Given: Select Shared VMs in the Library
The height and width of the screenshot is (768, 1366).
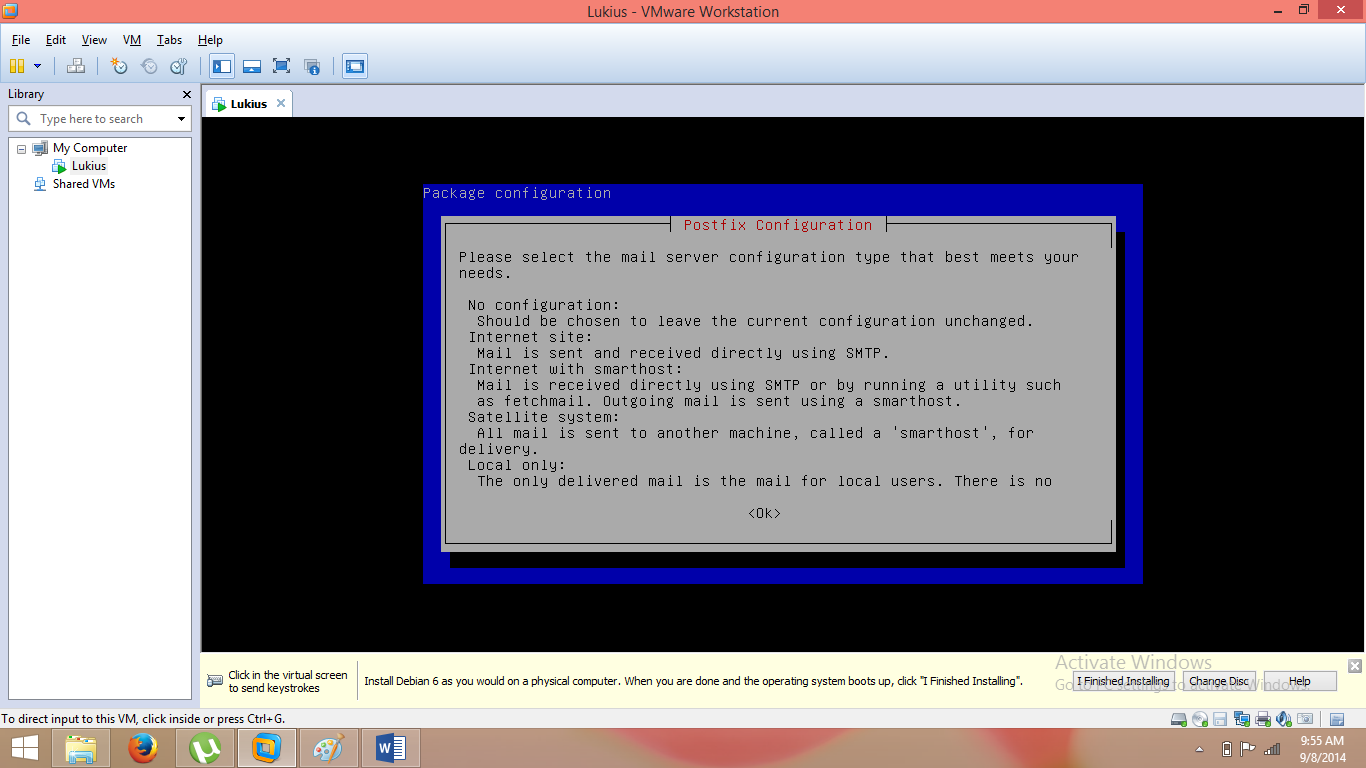Looking at the screenshot, I should pos(84,184).
